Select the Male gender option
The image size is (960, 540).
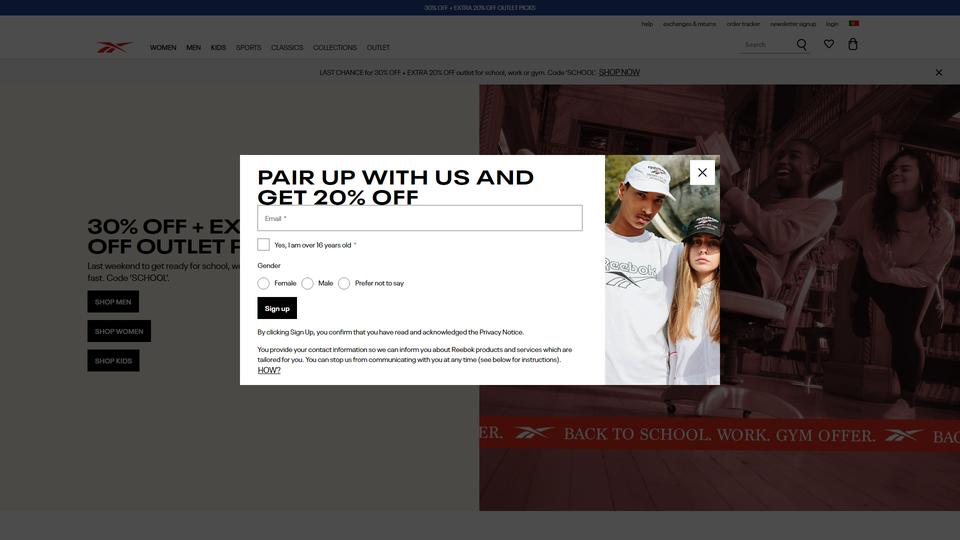coord(307,283)
